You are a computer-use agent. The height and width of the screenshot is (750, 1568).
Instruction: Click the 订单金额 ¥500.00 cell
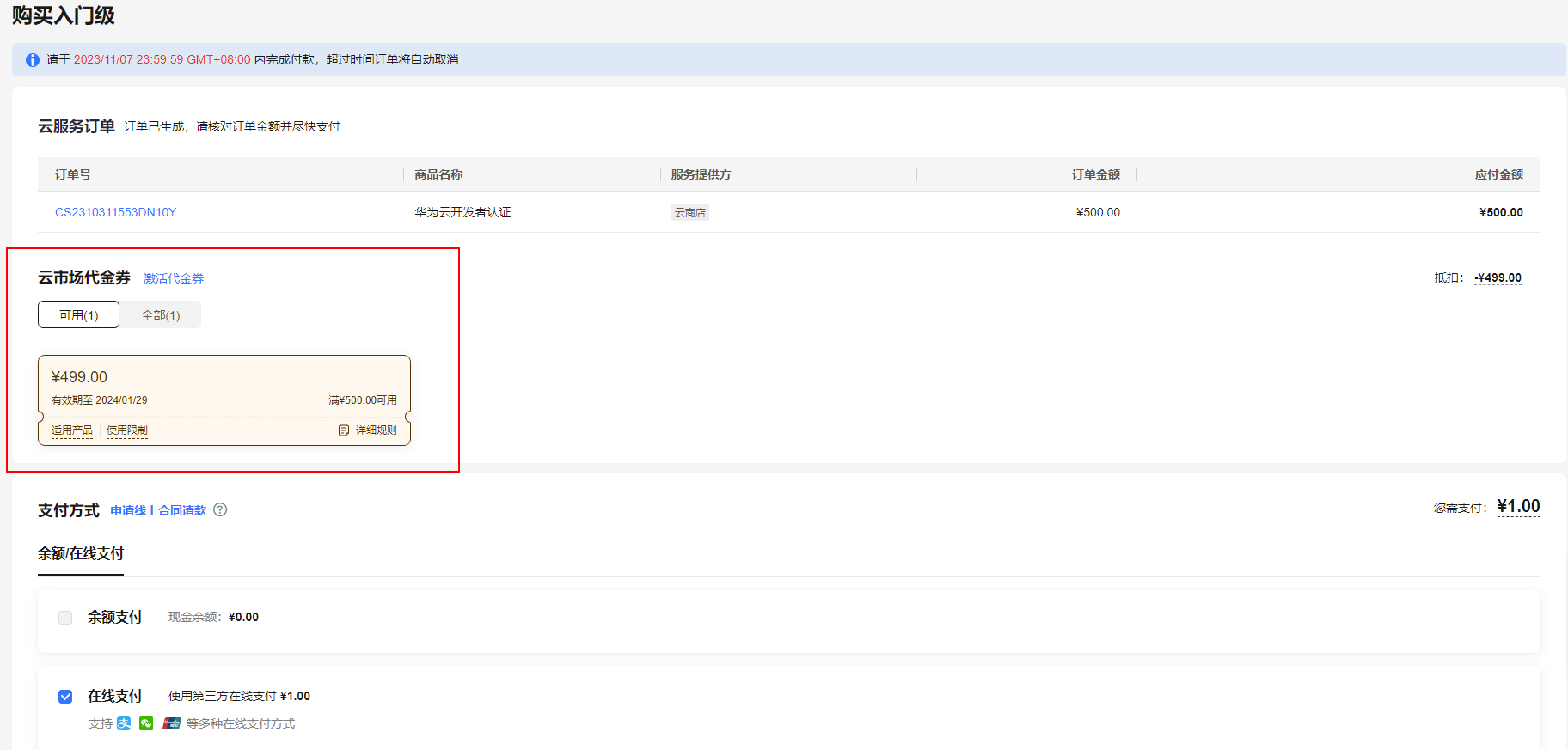(x=1098, y=212)
